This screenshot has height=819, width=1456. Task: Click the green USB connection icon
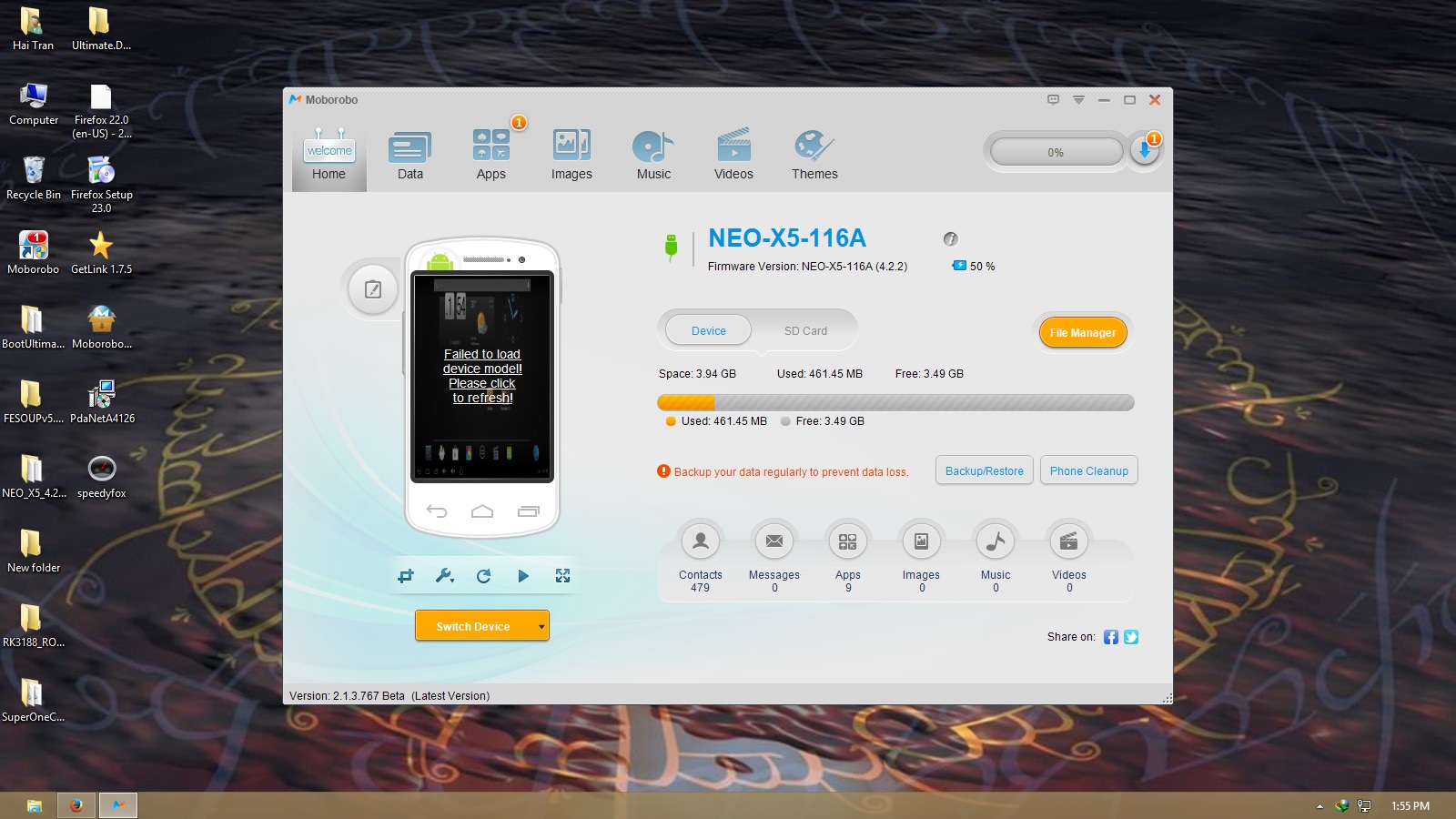(x=671, y=247)
